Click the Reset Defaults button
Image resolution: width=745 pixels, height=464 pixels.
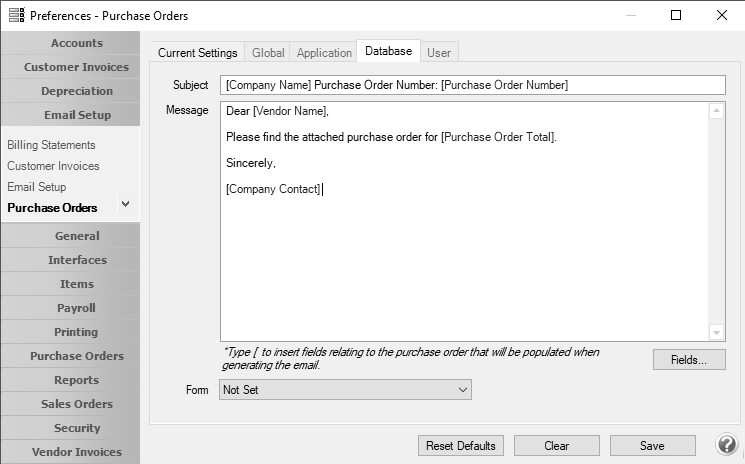(x=461, y=446)
